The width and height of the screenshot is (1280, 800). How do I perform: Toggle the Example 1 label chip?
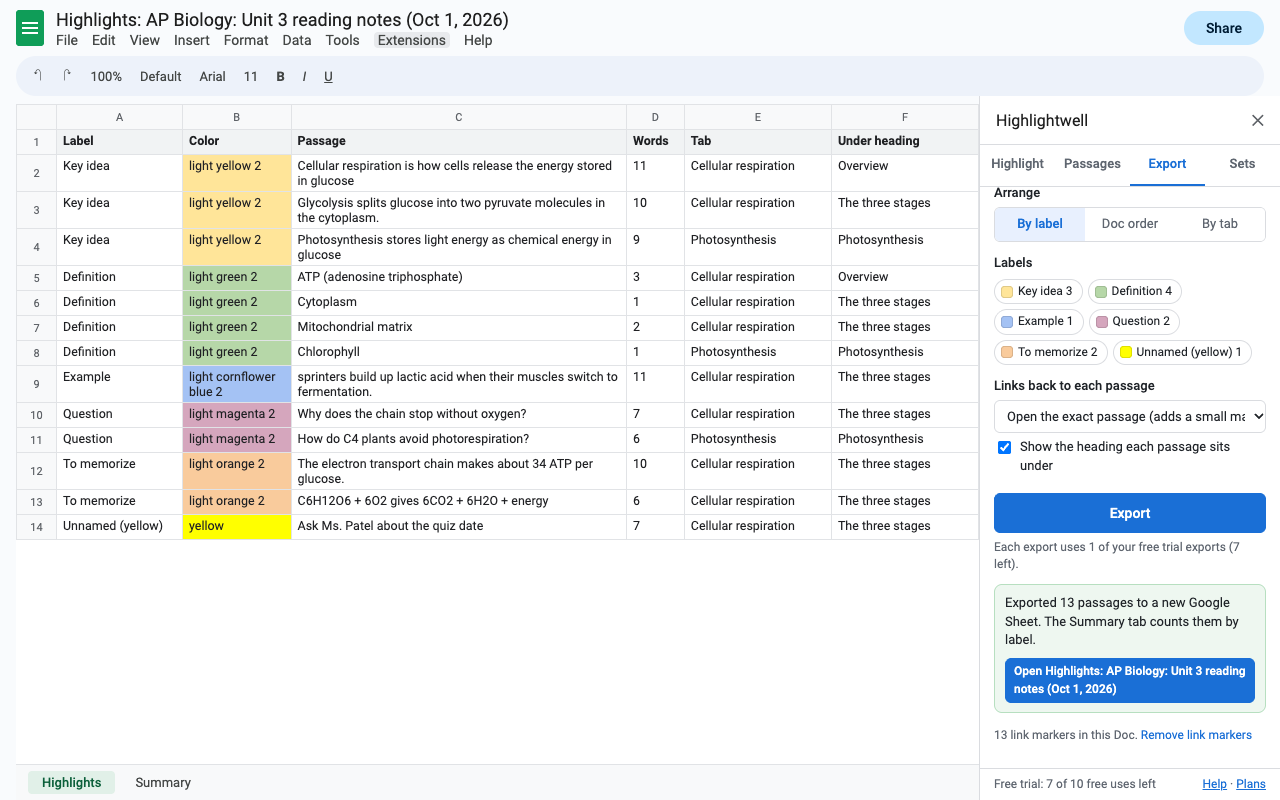[x=1039, y=322]
